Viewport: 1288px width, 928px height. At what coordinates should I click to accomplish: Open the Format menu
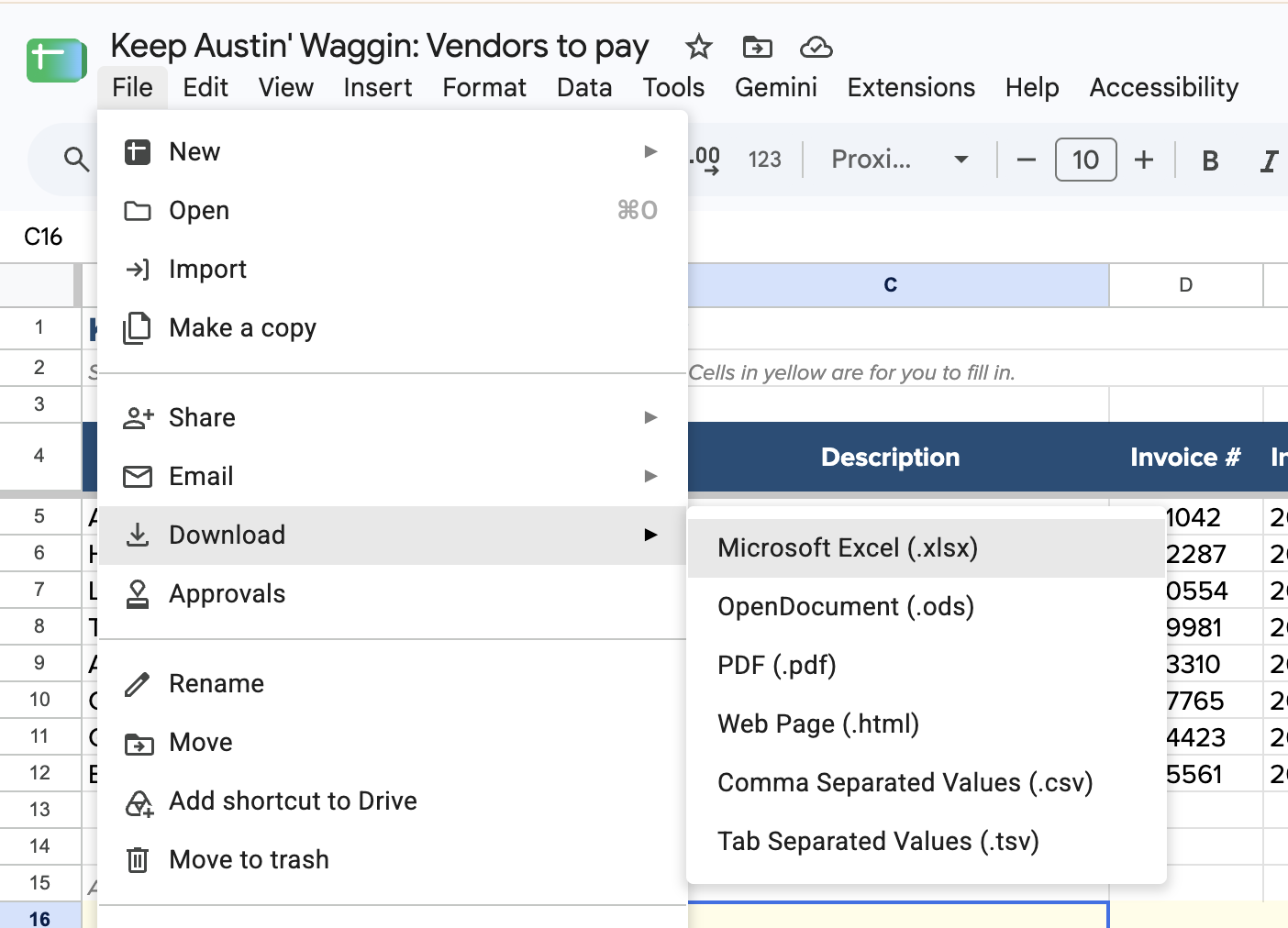[x=484, y=87]
